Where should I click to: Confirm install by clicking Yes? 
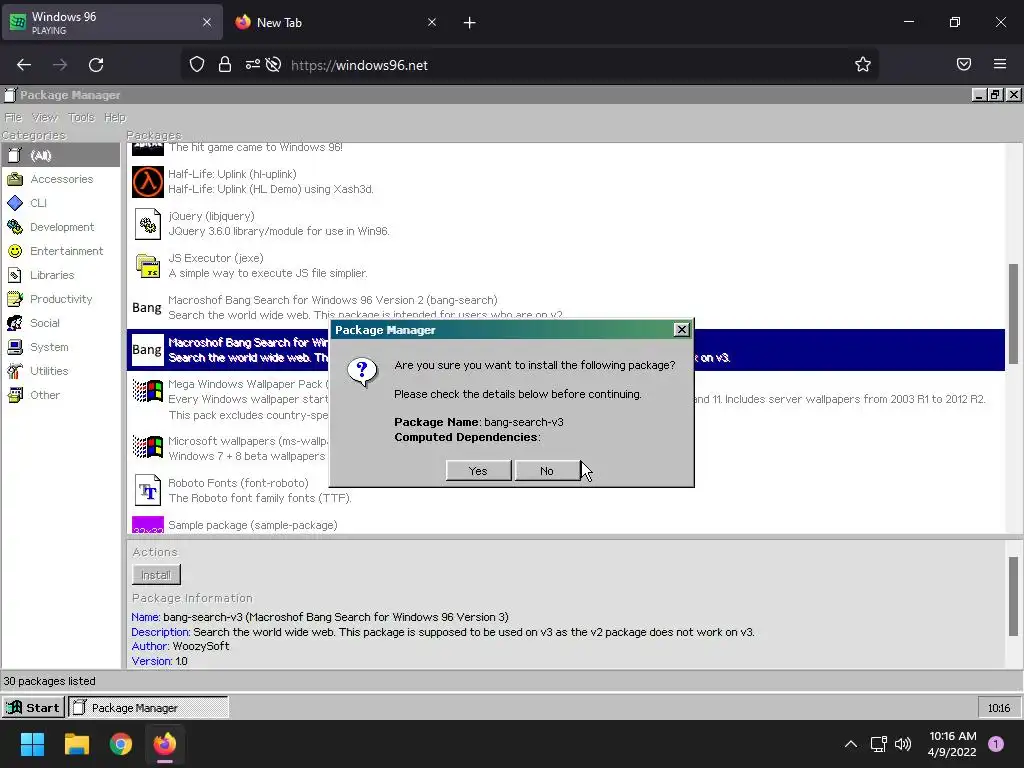click(x=478, y=470)
